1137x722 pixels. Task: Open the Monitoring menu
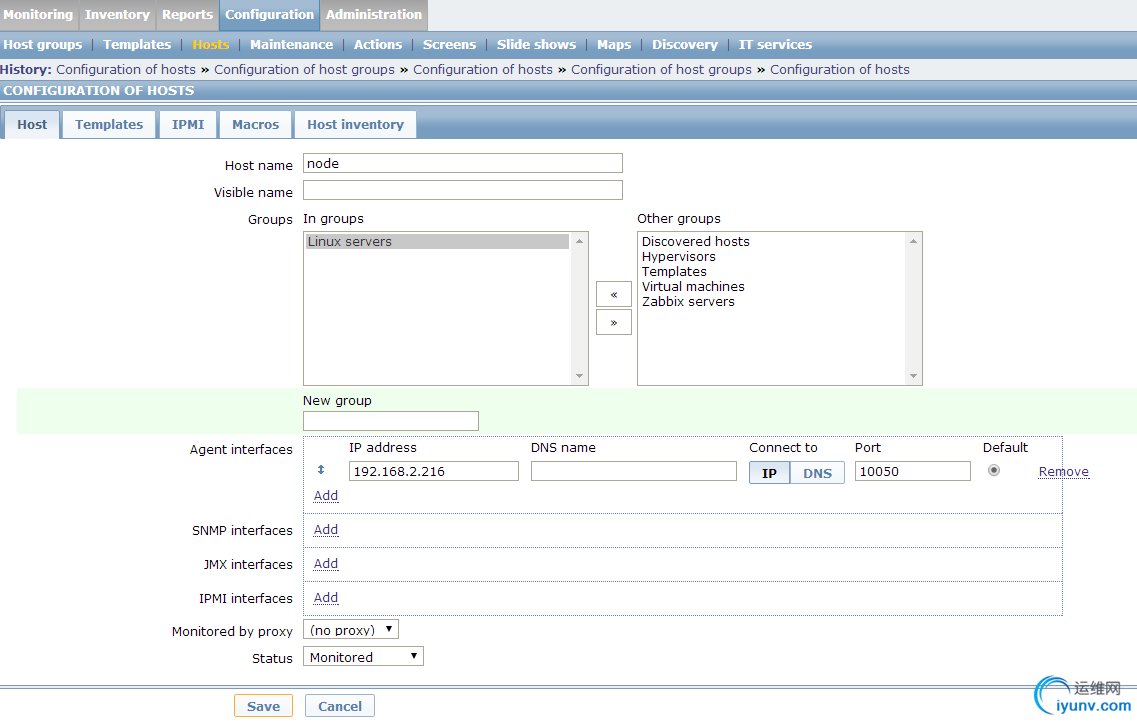(38, 14)
